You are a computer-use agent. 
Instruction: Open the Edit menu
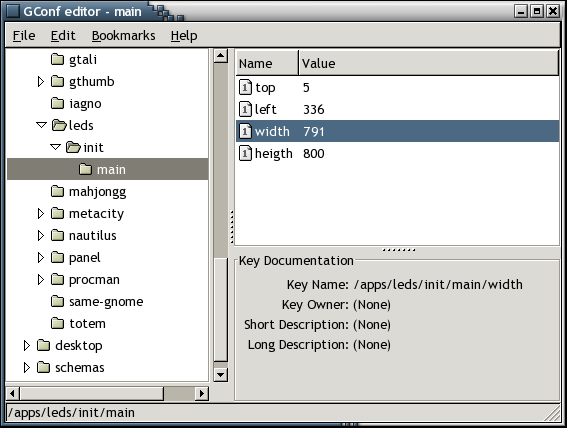[63, 35]
